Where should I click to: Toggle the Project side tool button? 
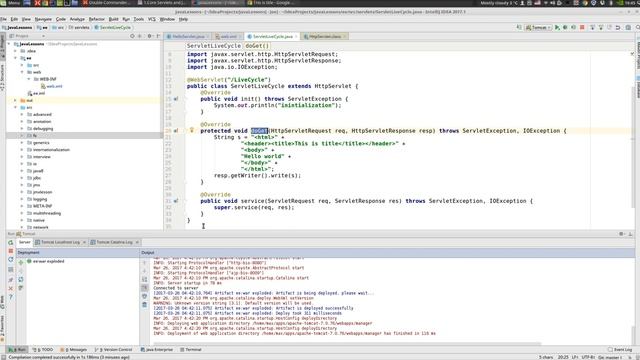coord(2,46)
